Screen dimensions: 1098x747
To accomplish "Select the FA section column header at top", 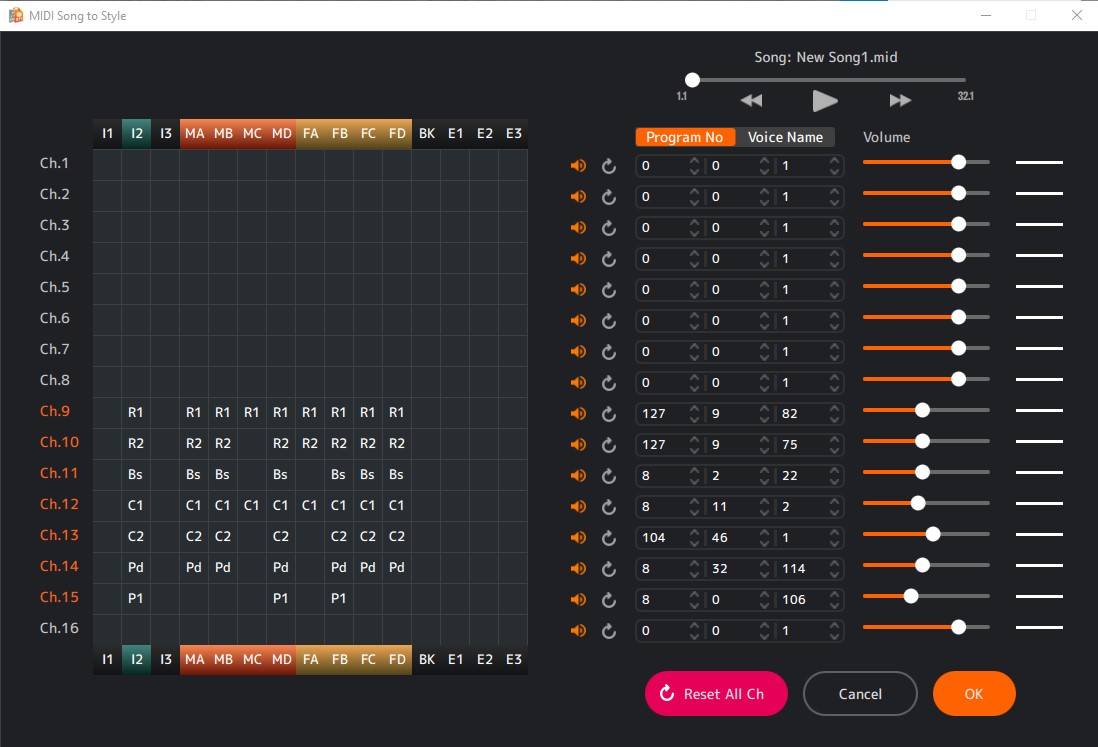I will 310,133.
